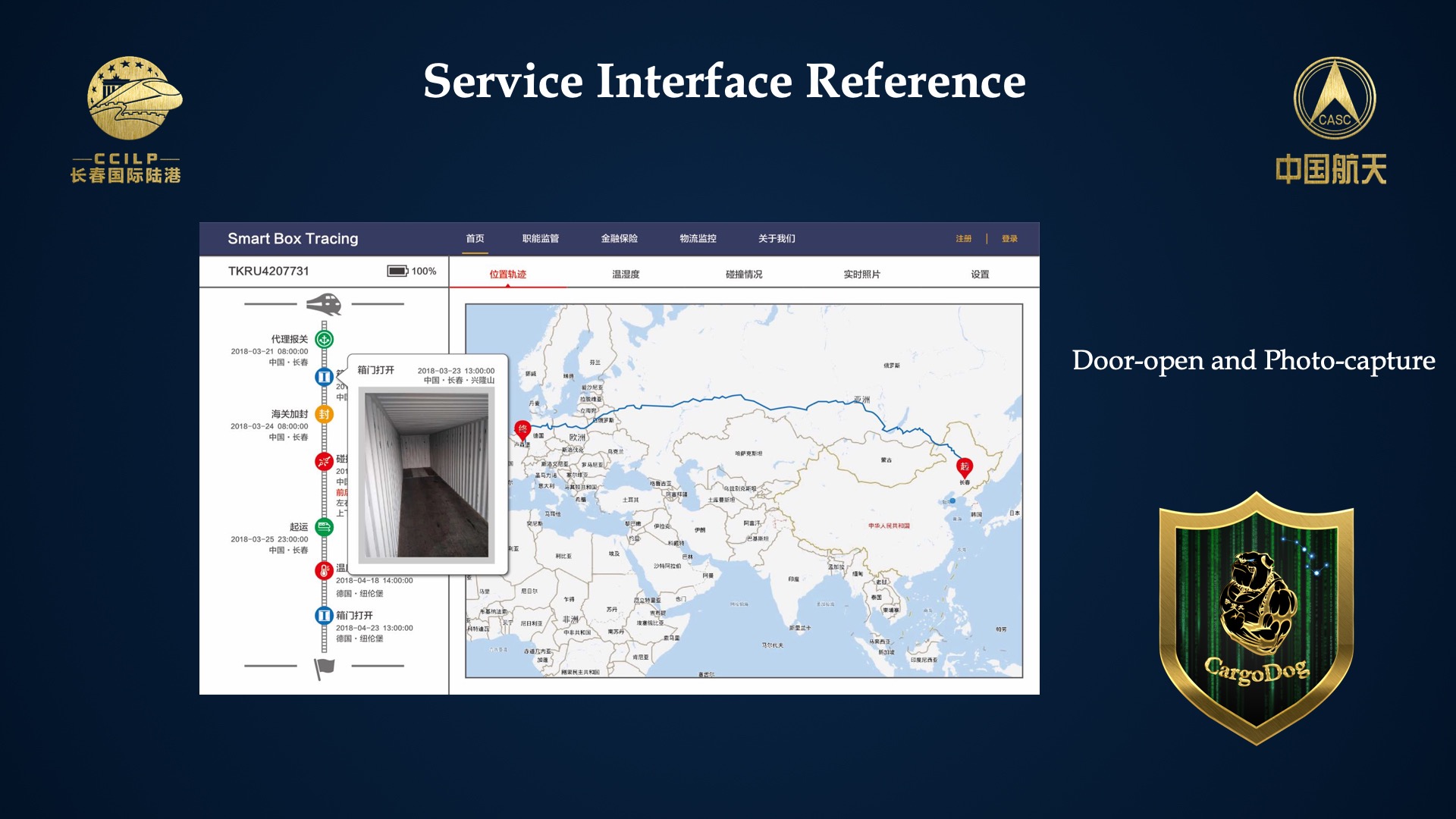This screenshot has width=1456, height=819.
Task: Click the grey finish flag icon
Action: point(324,667)
